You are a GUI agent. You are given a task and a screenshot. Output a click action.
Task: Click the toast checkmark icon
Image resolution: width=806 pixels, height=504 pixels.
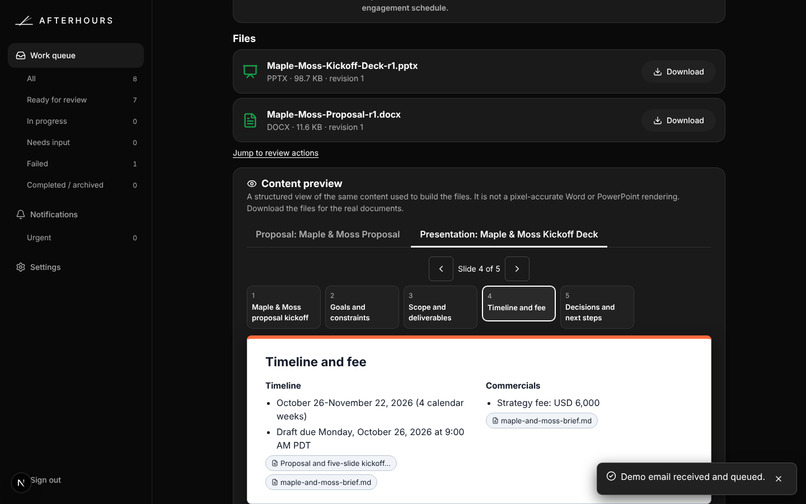[611, 476]
